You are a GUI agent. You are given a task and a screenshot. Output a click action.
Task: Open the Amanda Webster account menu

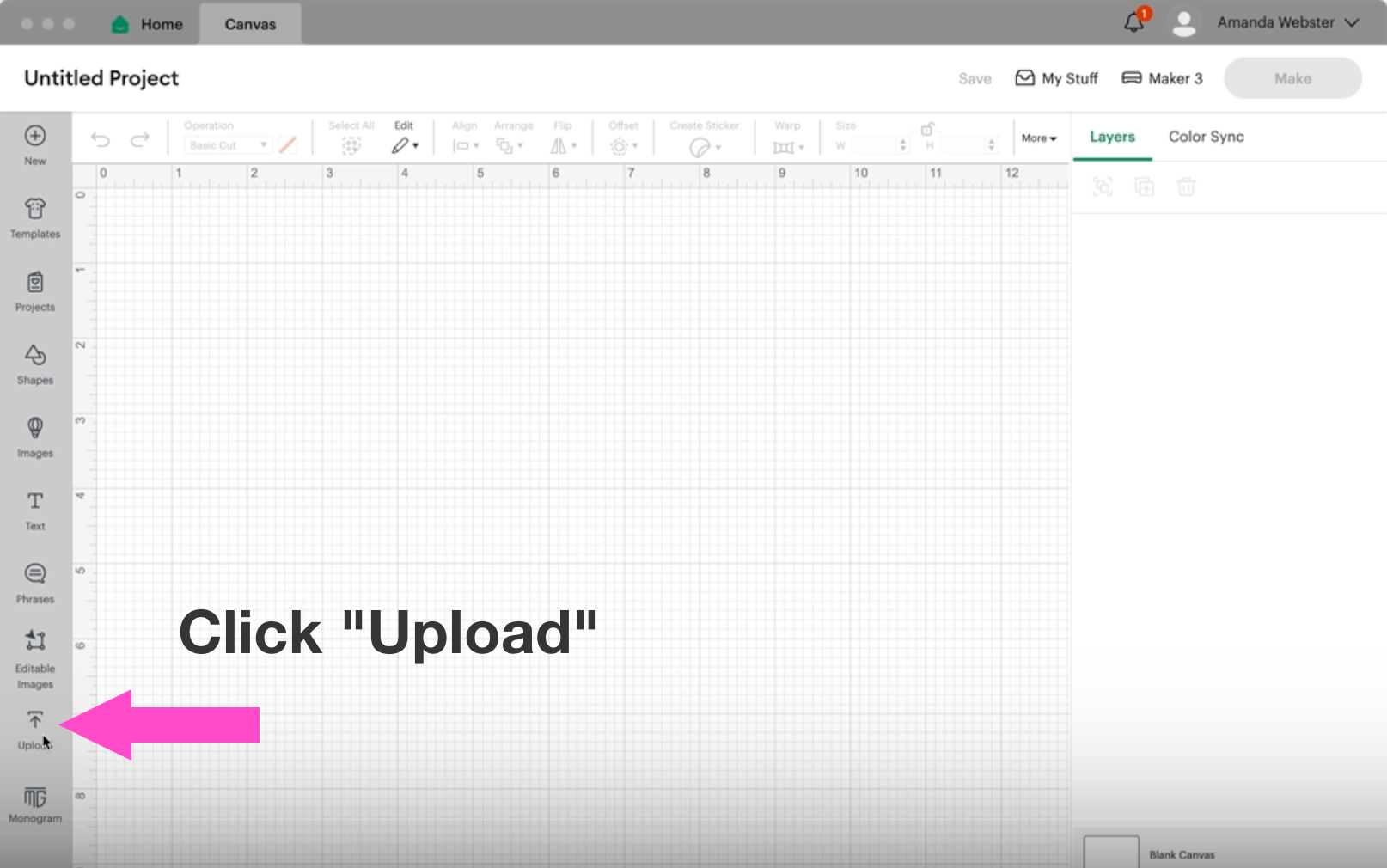point(1286,22)
